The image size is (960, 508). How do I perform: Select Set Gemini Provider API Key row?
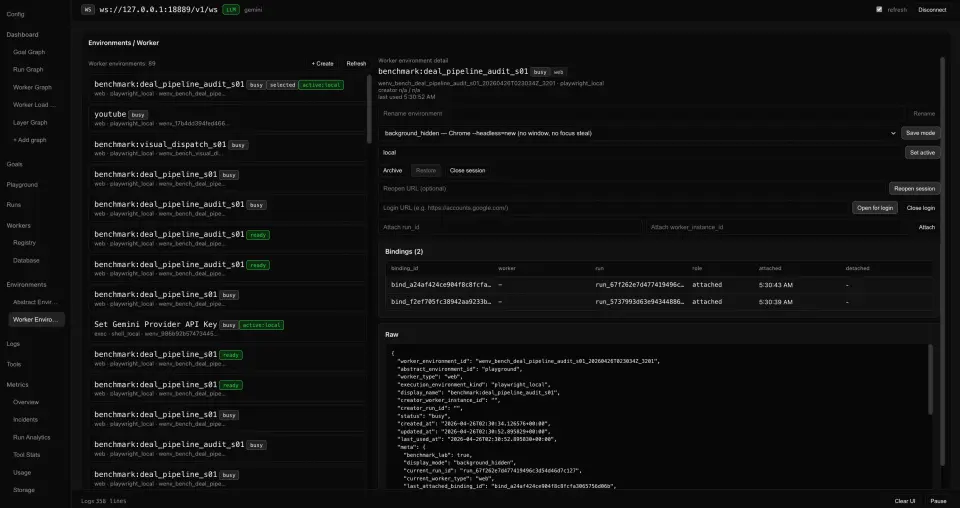227,329
